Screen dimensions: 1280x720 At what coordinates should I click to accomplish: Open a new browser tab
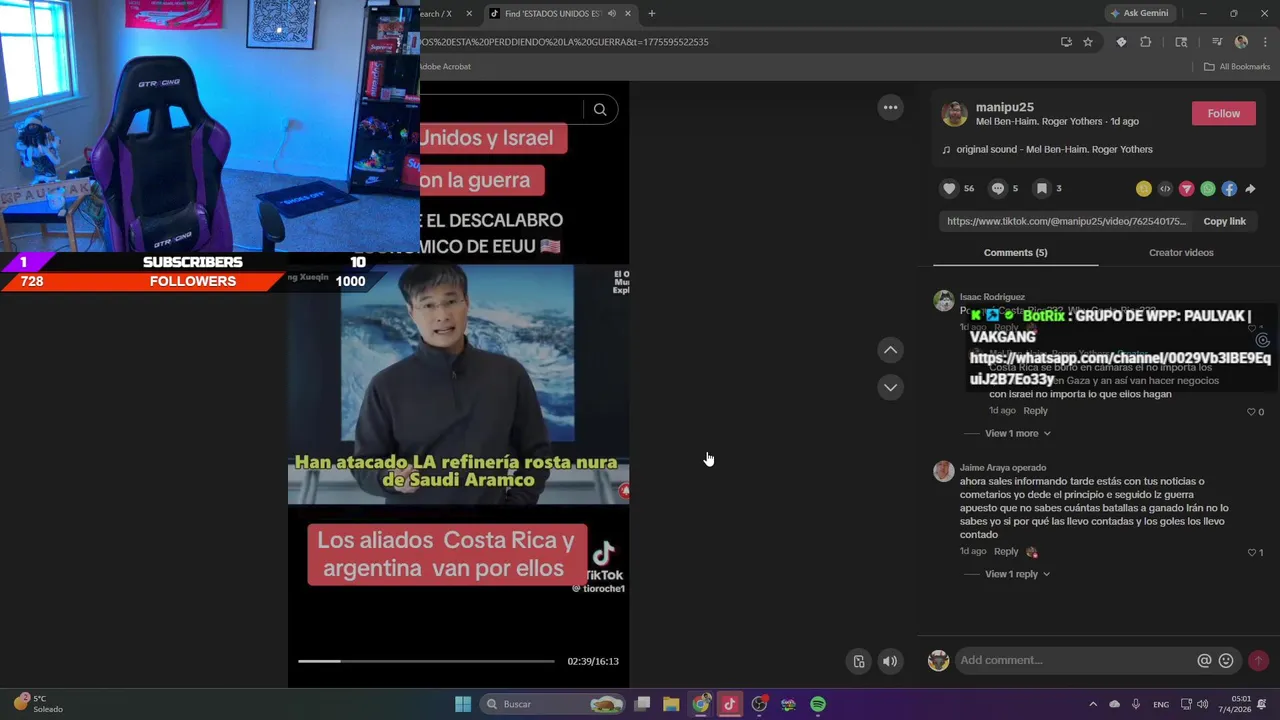click(652, 14)
